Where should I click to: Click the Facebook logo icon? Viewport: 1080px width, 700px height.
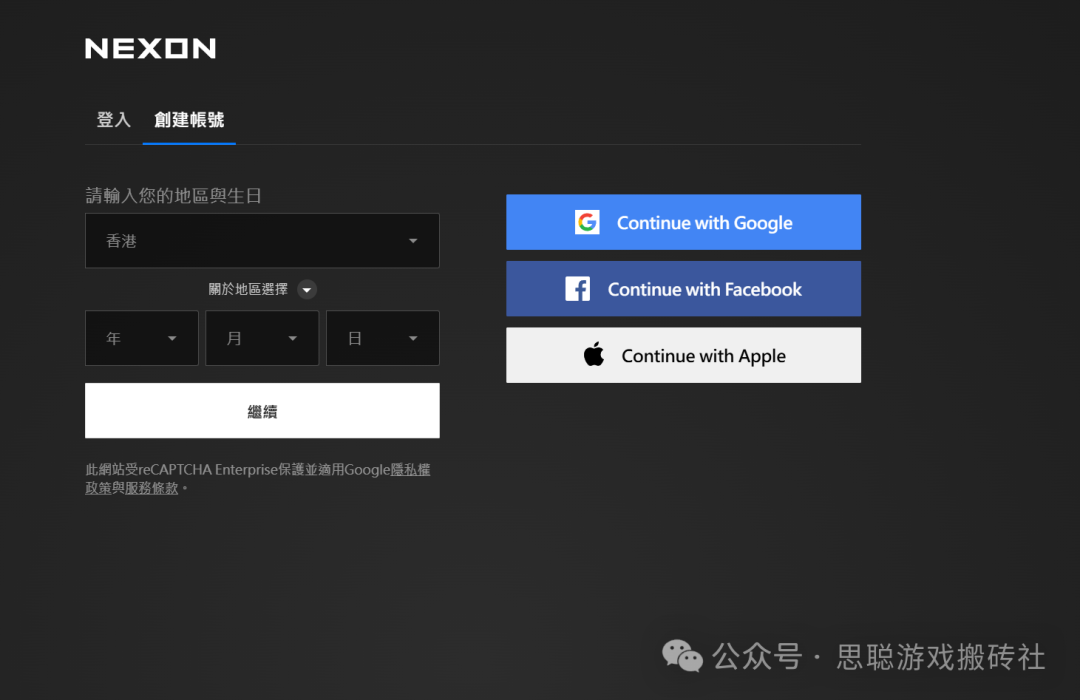578,289
